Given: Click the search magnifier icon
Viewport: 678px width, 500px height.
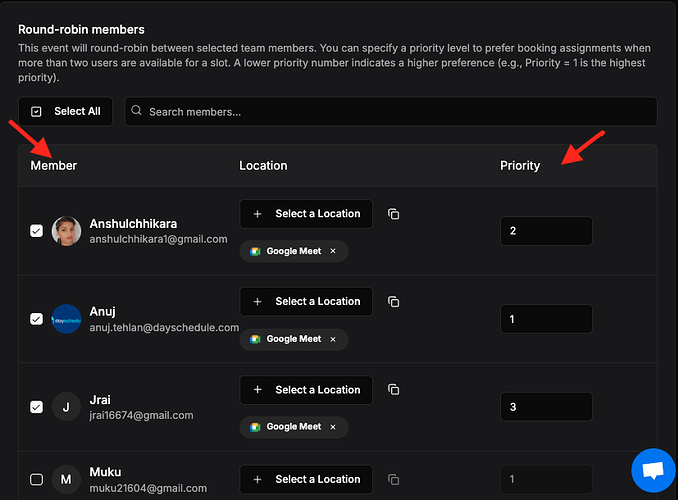Looking at the screenshot, I should [x=136, y=111].
